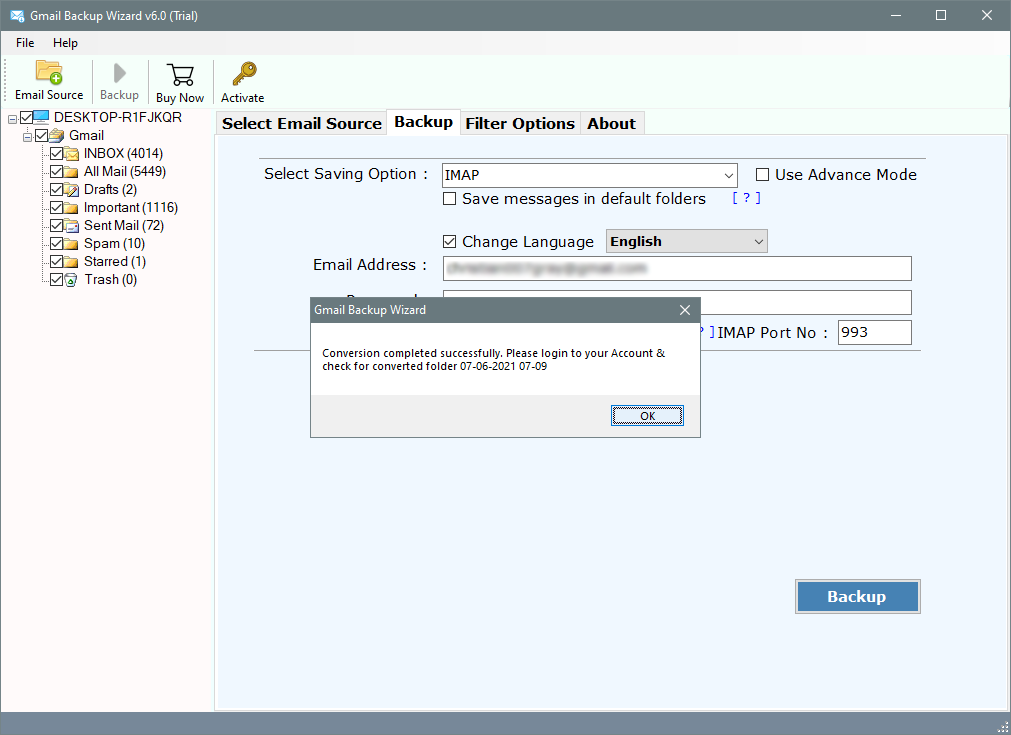The height and width of the screenshot is (735, 1011).
Task: Check Save messages in default folders
Action: 449,199
